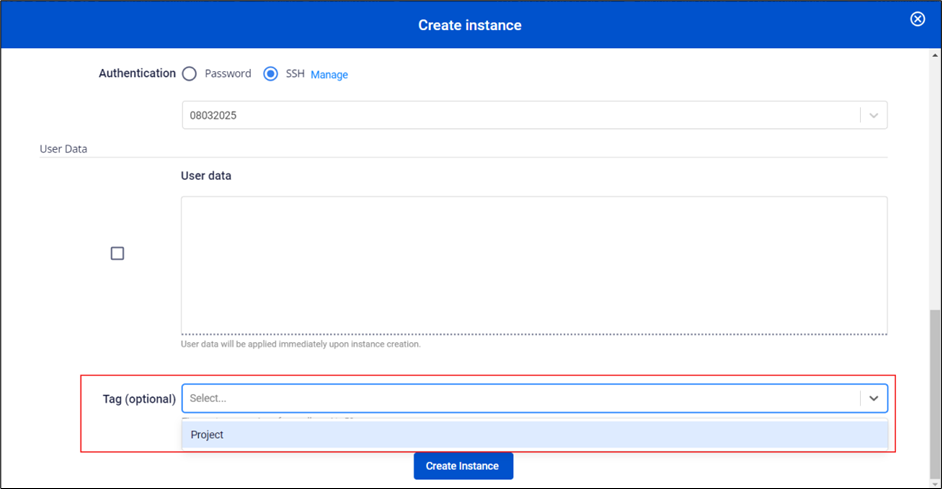Click the Tag Select... input field
Screen dimensions: 942x489
(x=520, y=398)
